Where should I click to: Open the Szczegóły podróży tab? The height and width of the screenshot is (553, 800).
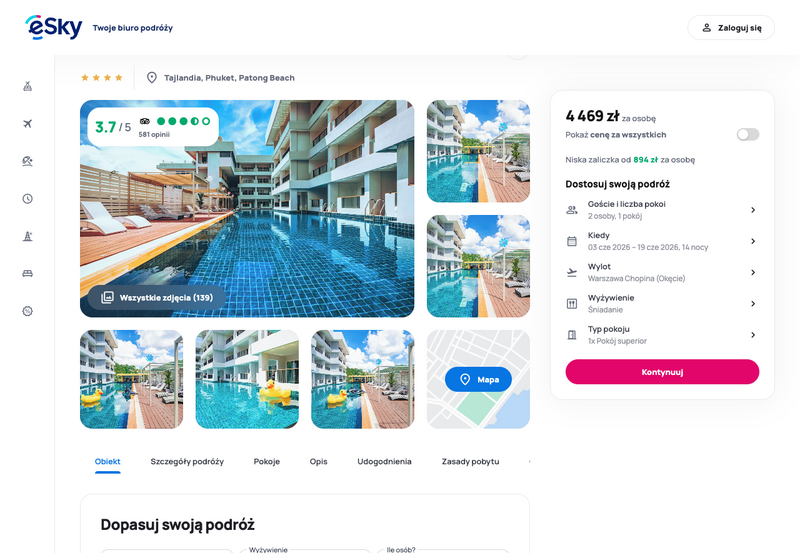(187, 462)
